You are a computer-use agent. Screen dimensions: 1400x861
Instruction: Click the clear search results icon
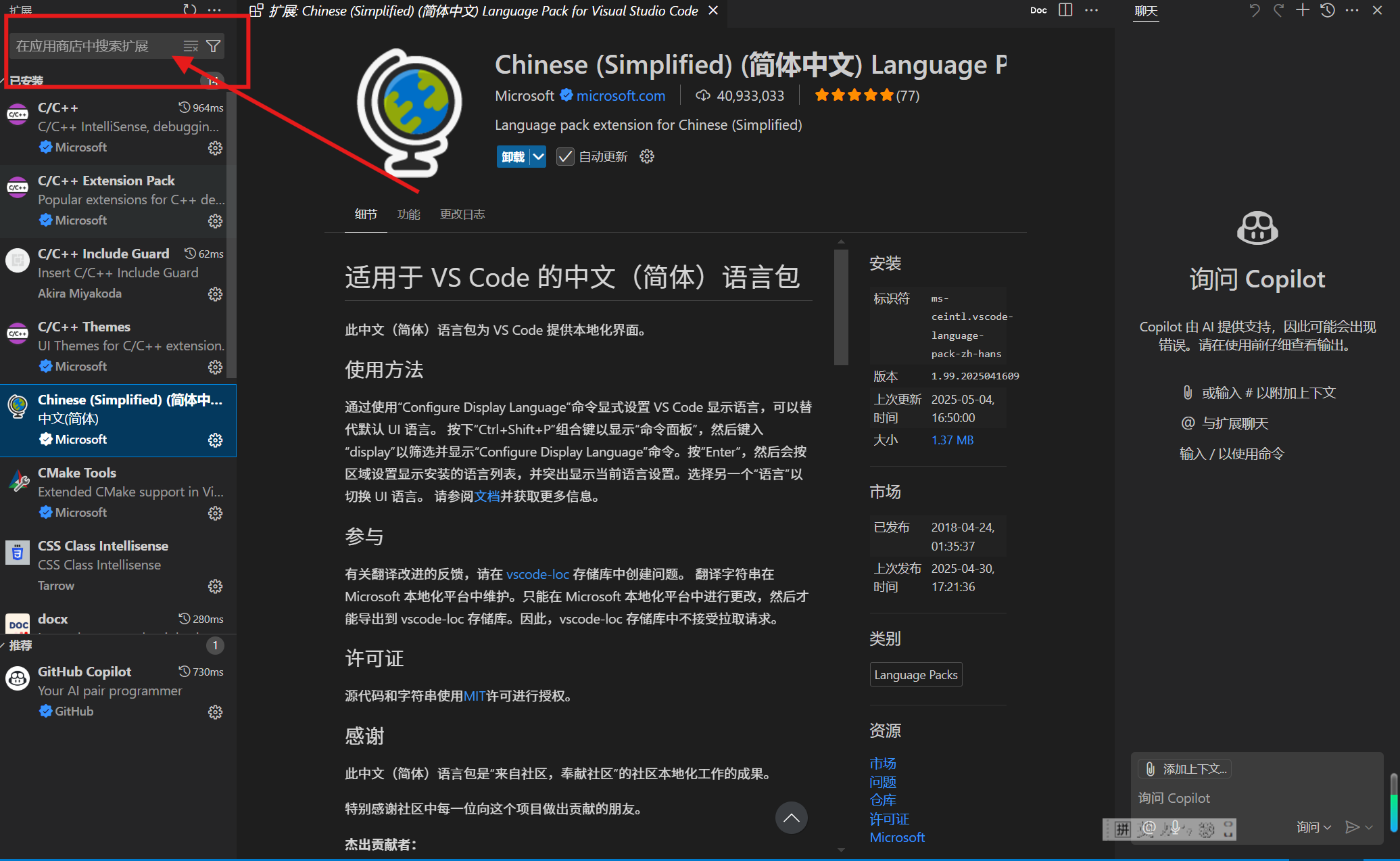(191, 46)
